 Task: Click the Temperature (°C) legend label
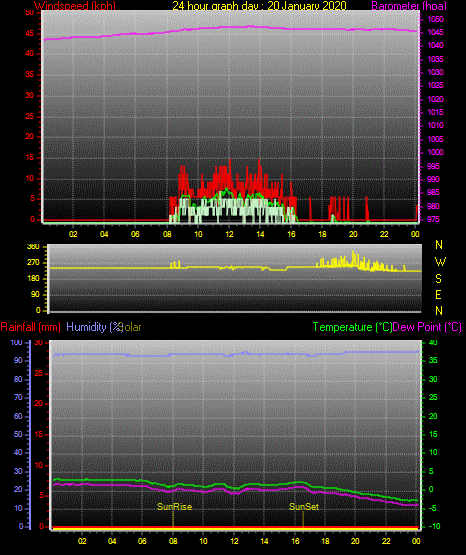coord(352,327)
